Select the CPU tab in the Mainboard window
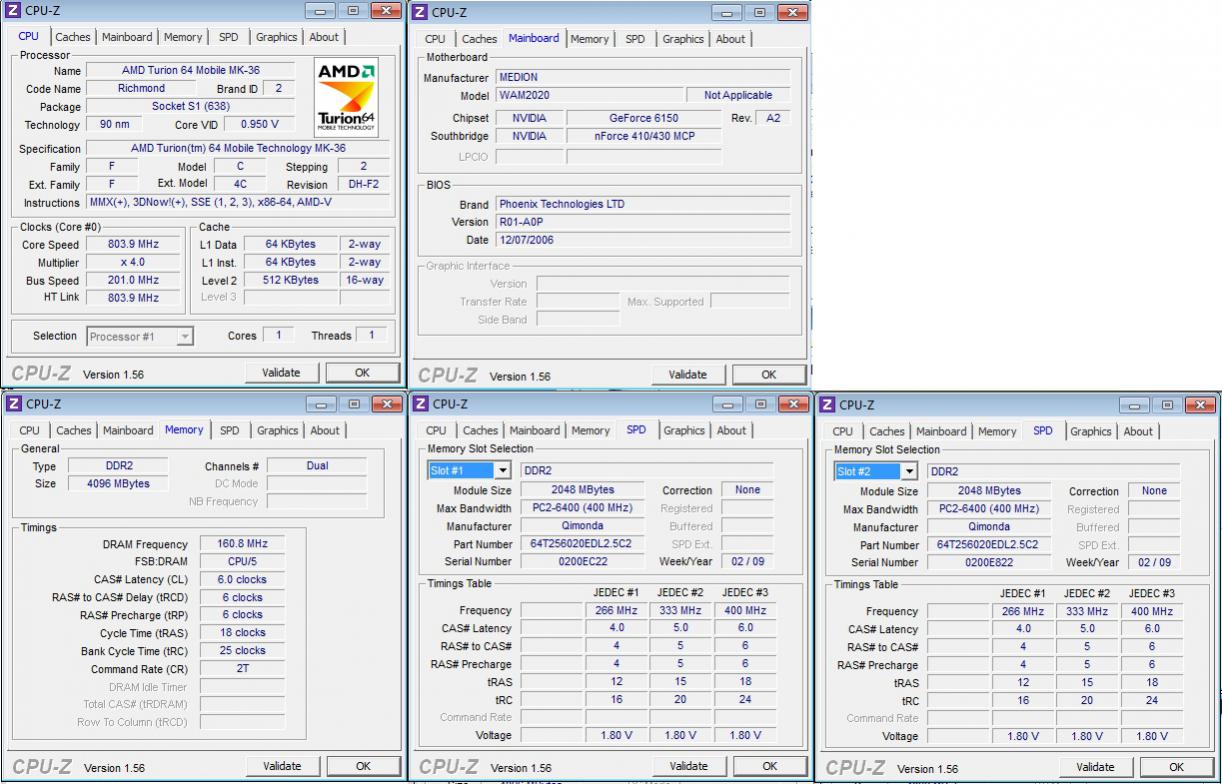The height and width of the screenshot is (784, 1222). coord(435,39)
